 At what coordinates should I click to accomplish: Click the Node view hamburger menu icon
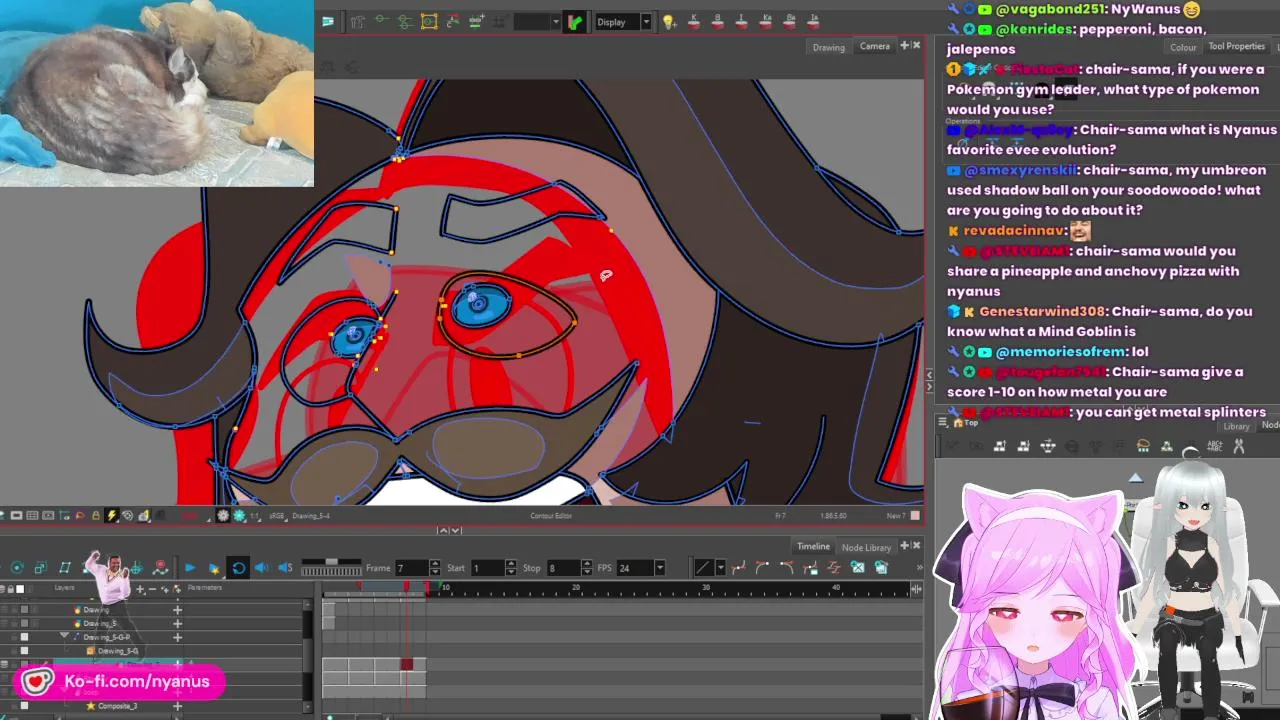(942, 422)
